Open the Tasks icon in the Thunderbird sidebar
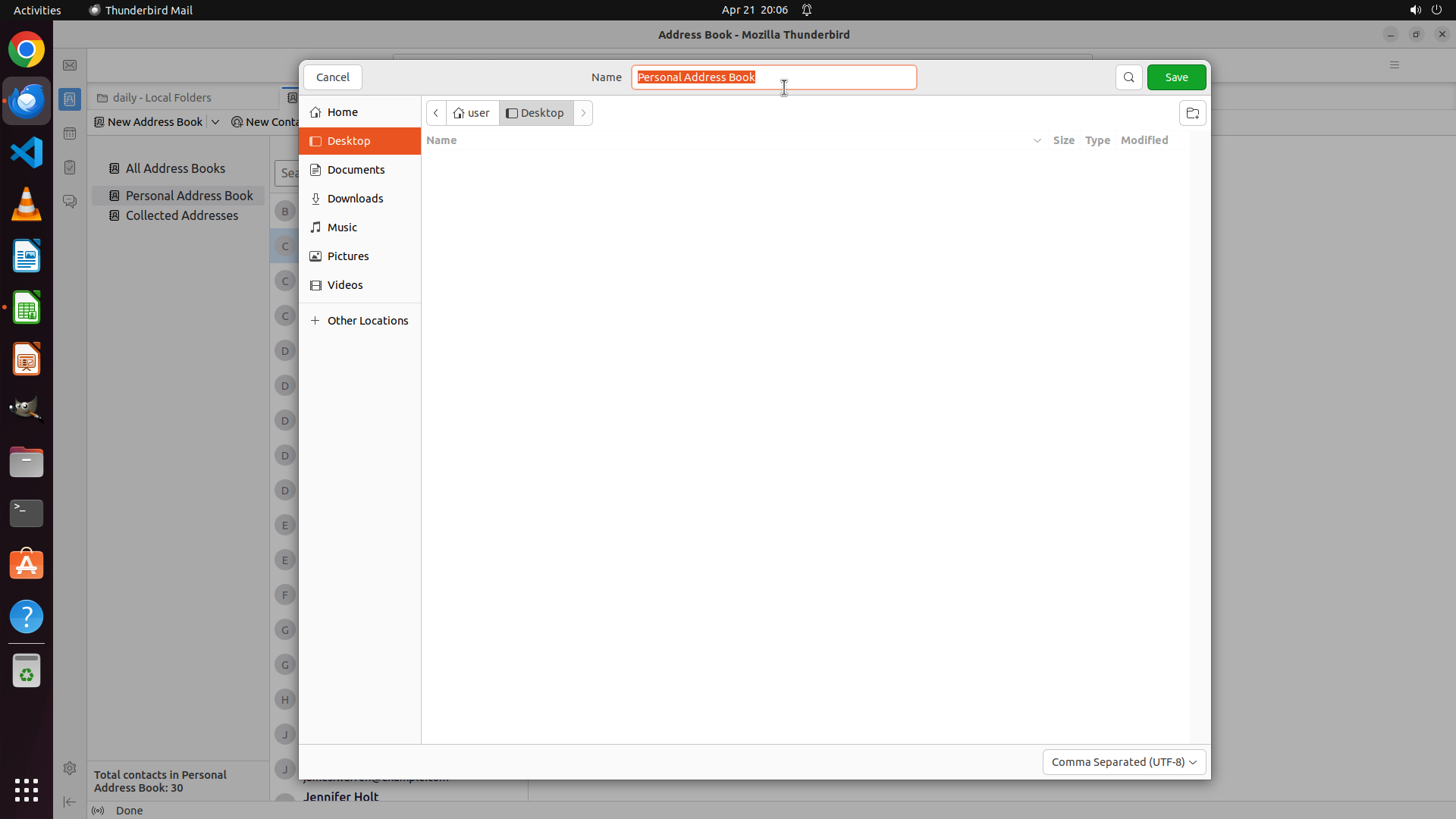 pyautogui.click(x=70, y=168)
